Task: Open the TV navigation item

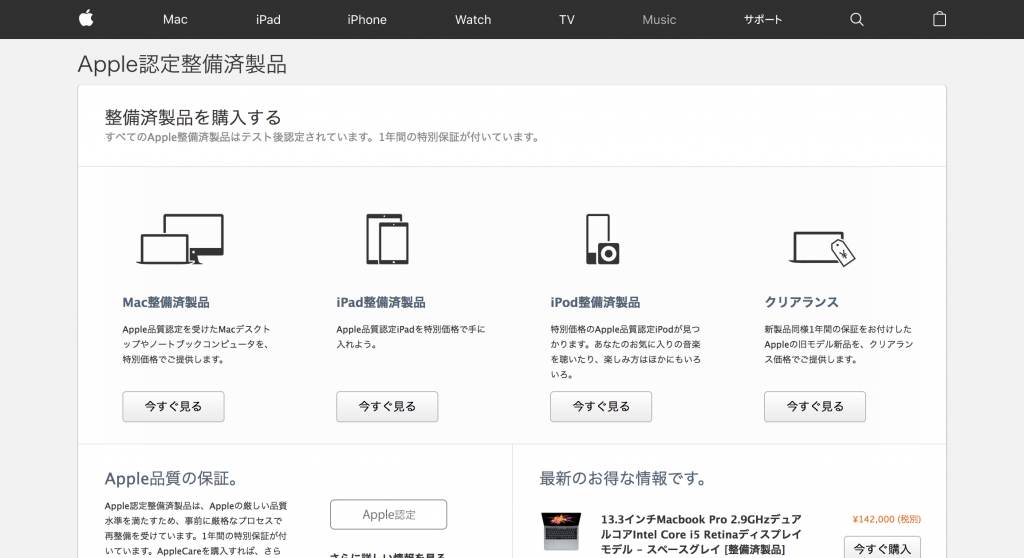Action: pos(567,20)
